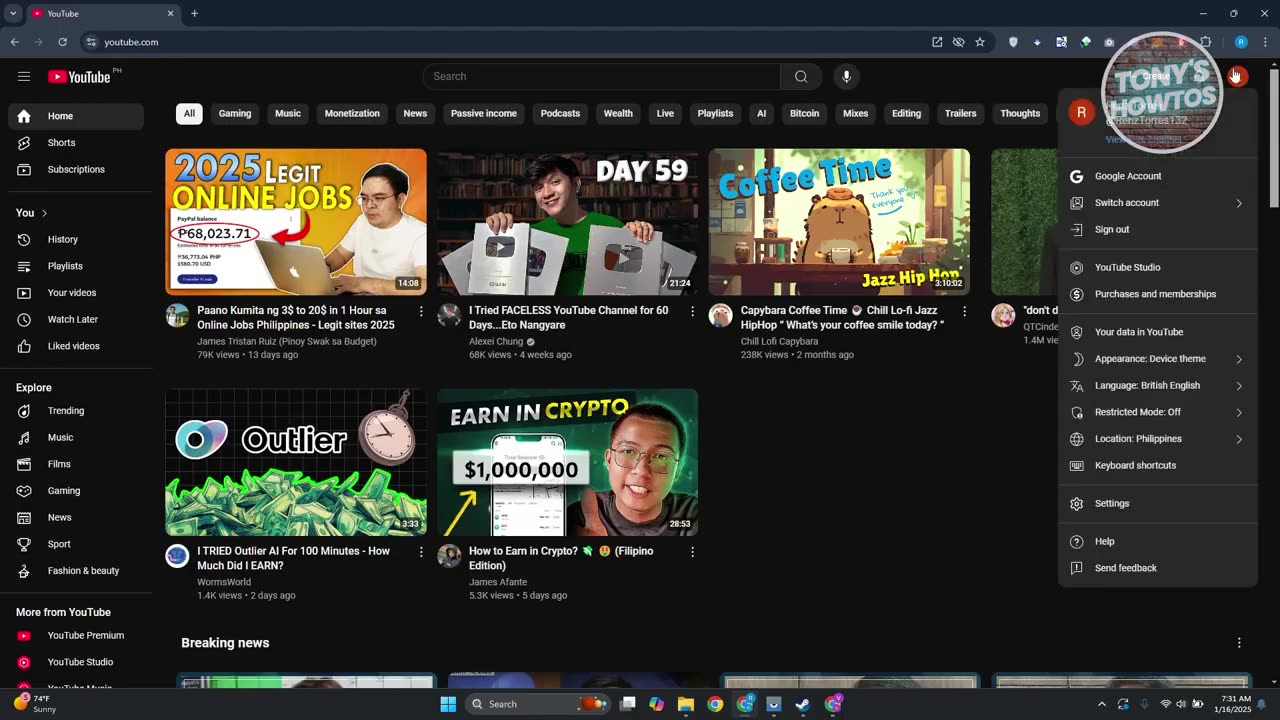Open Fashion & beauty under Explore
1280x720 pixels.
[76, 571]
